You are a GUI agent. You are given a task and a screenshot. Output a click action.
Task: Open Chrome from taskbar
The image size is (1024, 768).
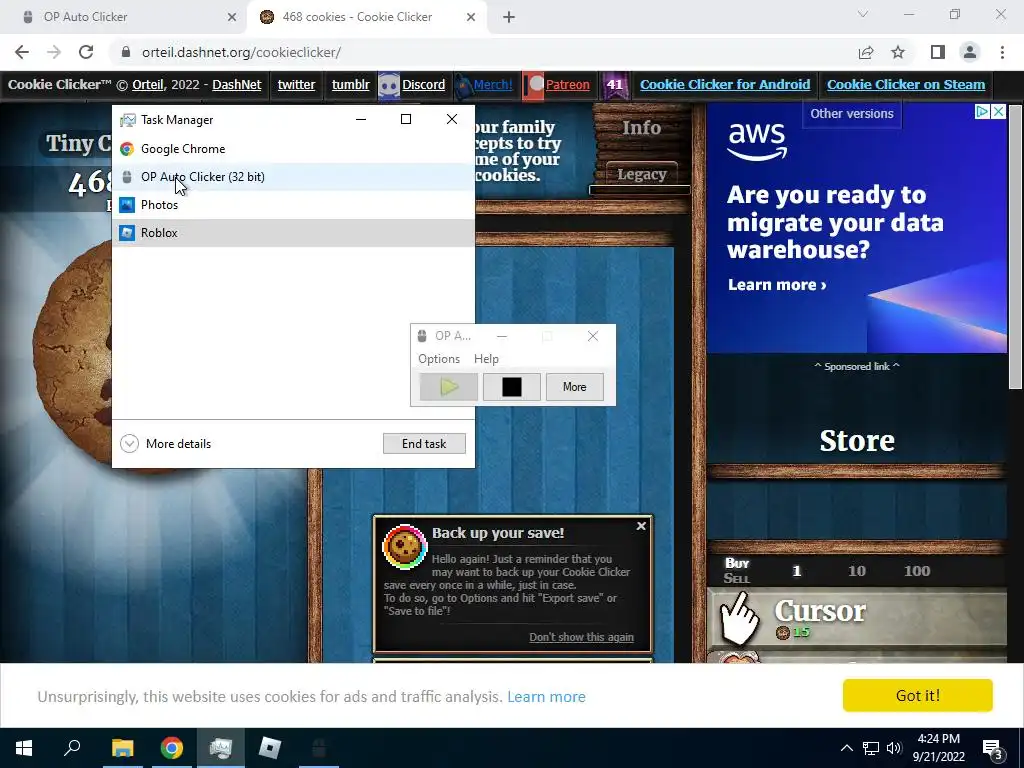[x=172, y=748]
